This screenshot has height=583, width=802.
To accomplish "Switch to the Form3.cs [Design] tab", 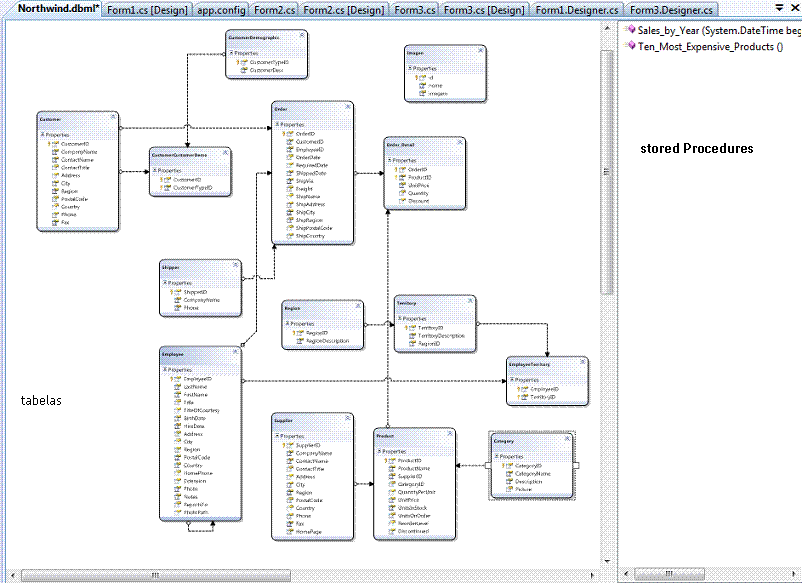I will (x=484, y=10).
